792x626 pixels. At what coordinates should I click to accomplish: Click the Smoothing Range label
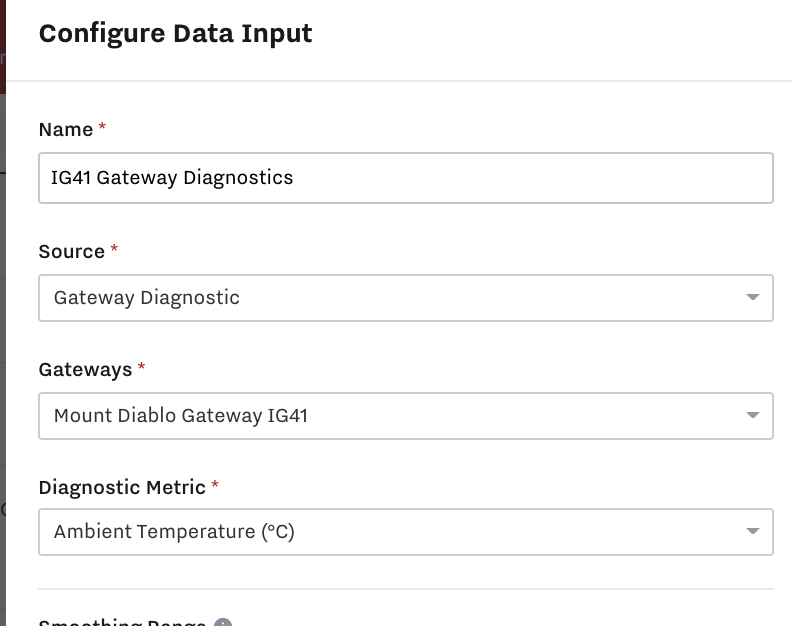(x=122, y=622)
